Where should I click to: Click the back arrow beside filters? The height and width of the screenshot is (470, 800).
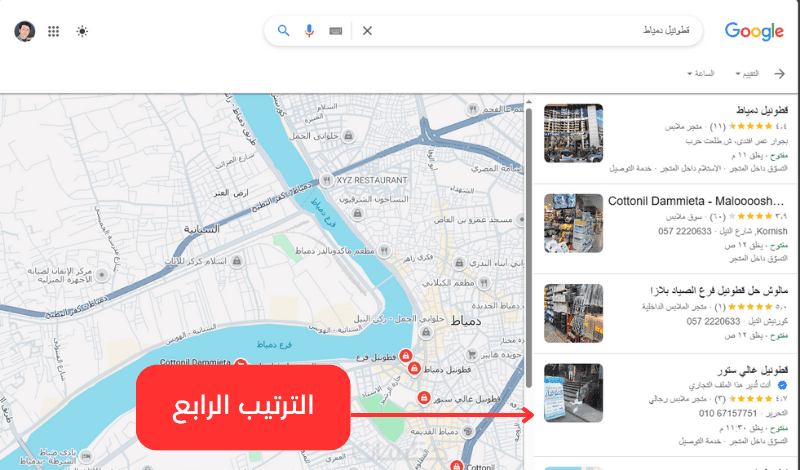click(x=780, y=73)
